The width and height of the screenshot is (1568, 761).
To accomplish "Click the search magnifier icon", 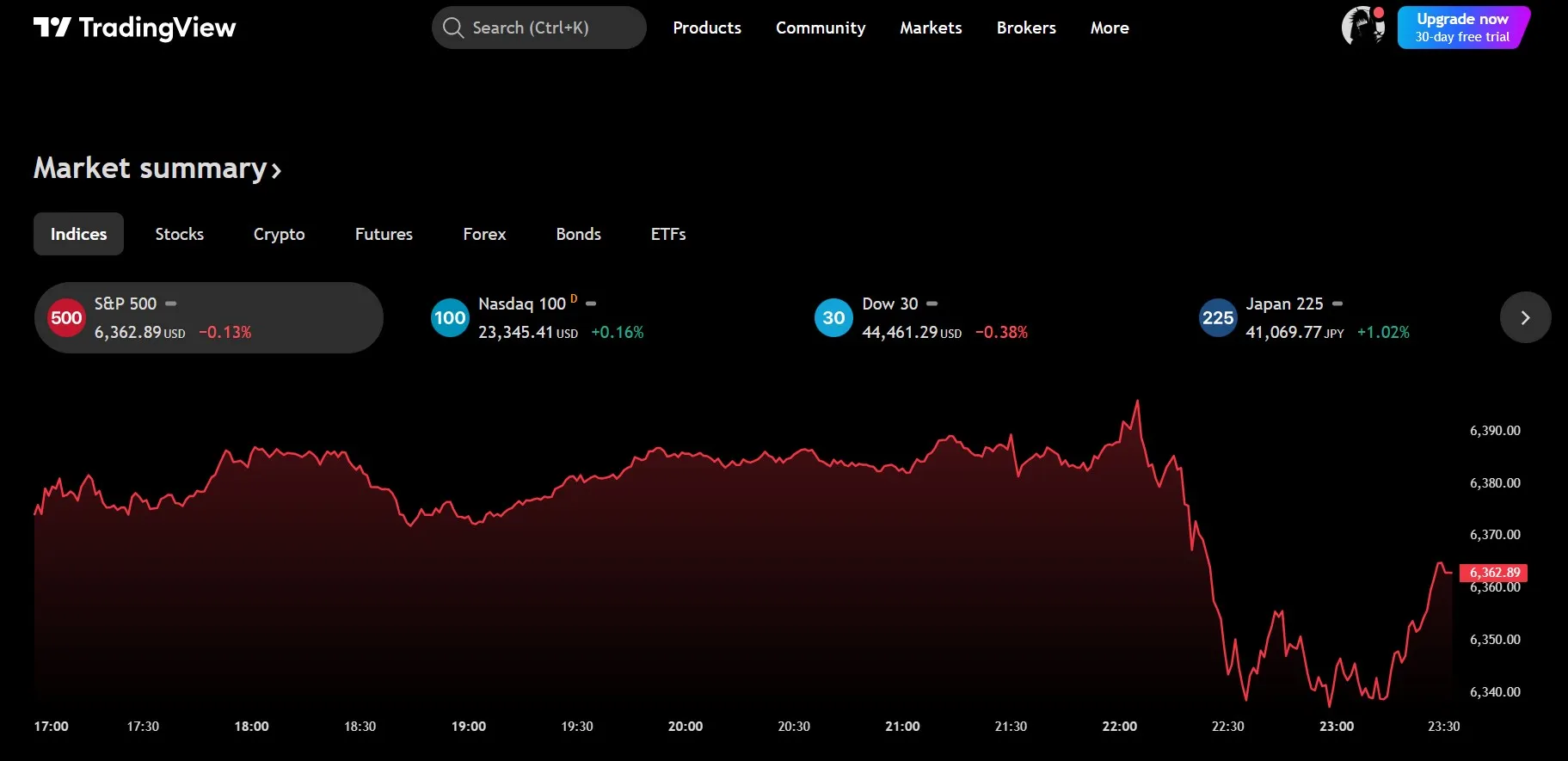I will point(453,28).
